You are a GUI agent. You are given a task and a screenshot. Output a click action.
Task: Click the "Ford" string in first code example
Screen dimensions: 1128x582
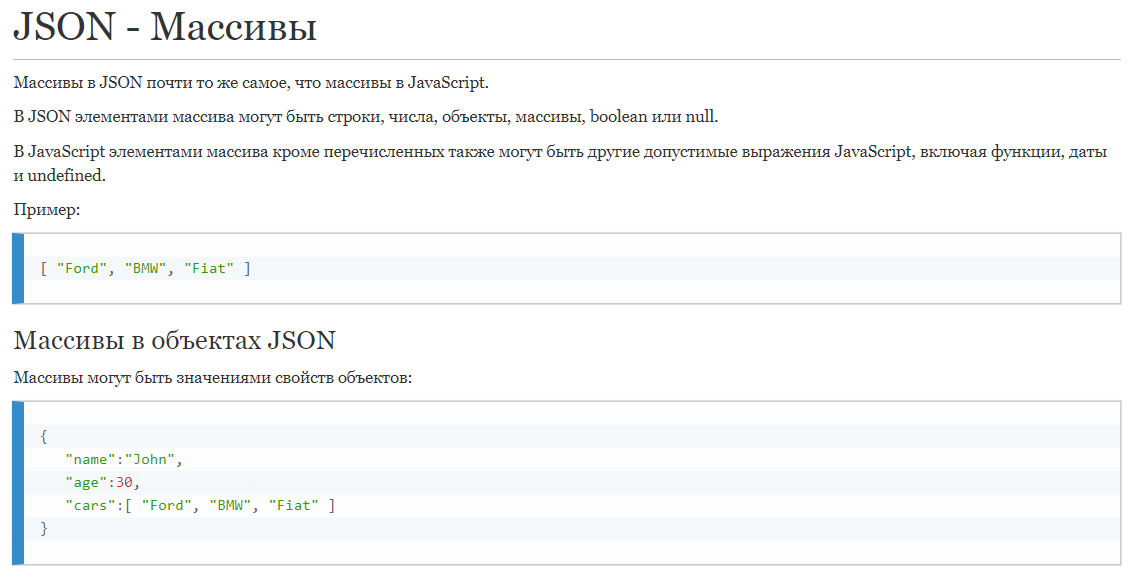[x=82, y=268]
